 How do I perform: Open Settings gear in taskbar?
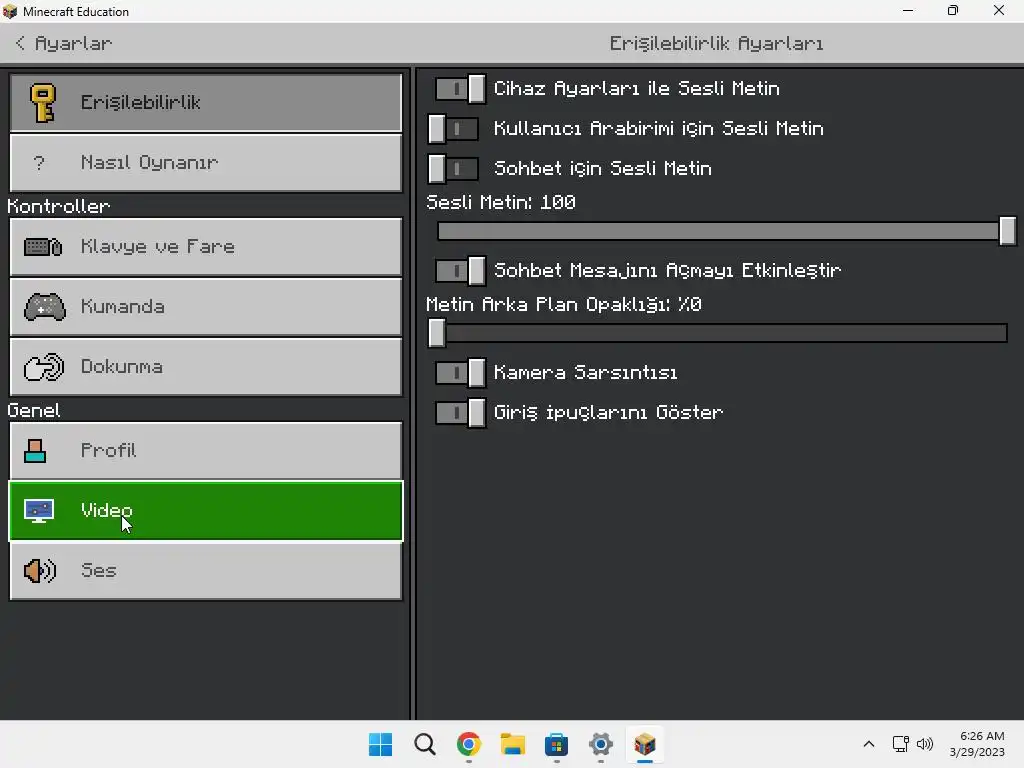[601, 744]
